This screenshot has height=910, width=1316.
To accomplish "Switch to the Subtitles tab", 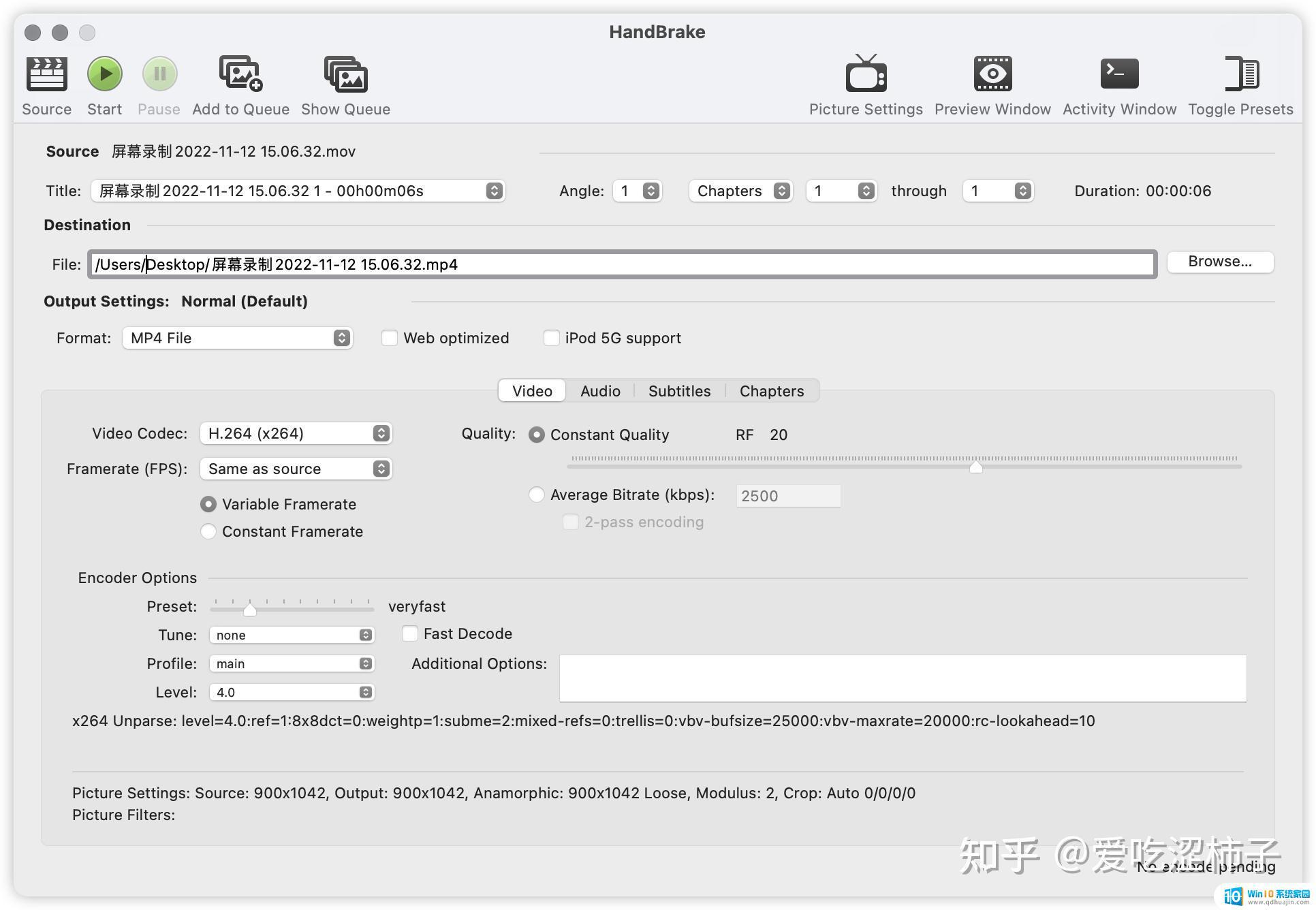I will (x=679, y=391).
